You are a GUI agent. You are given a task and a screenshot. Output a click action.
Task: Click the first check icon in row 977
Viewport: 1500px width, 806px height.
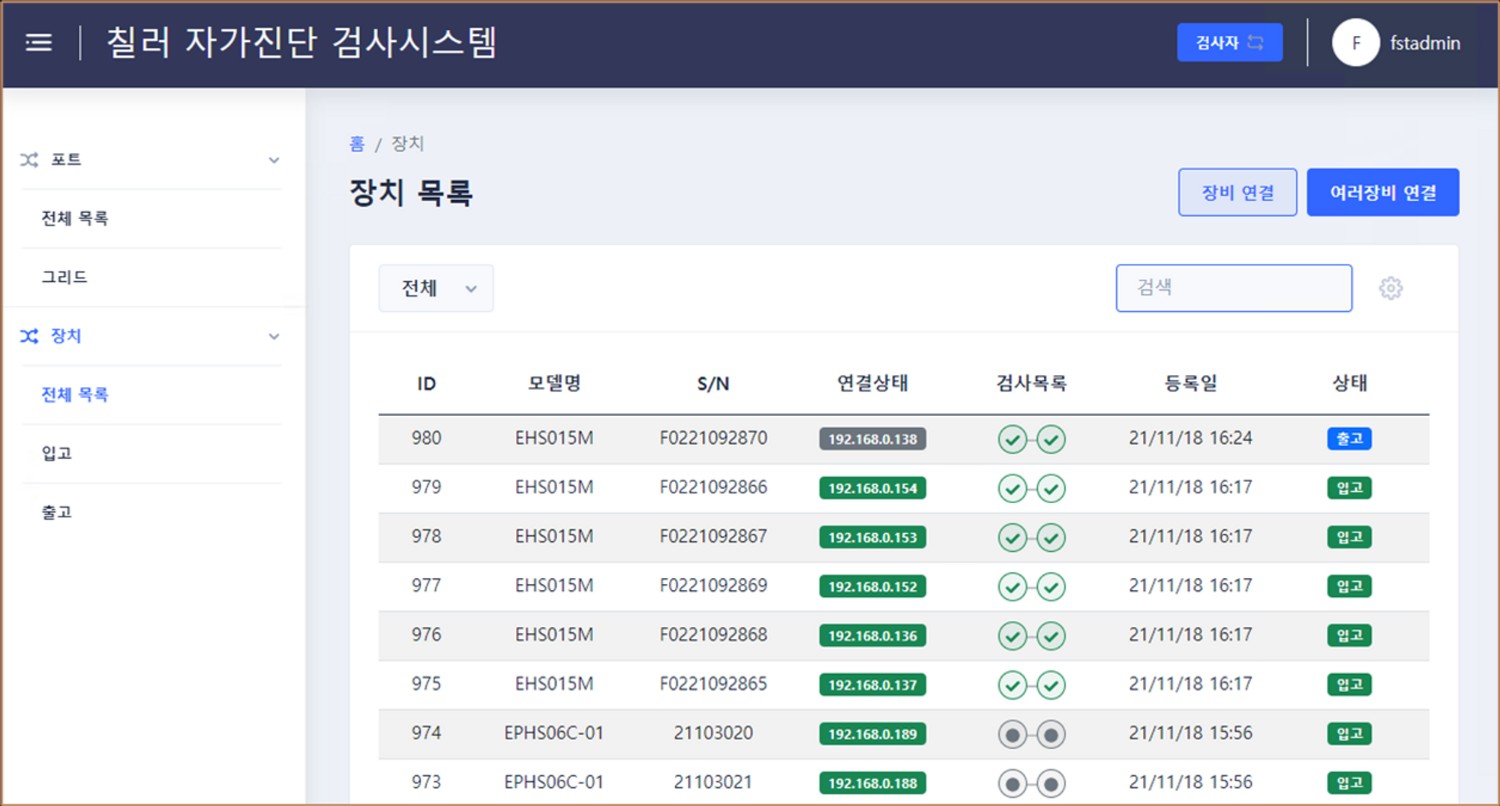[x=1013, y=586]
